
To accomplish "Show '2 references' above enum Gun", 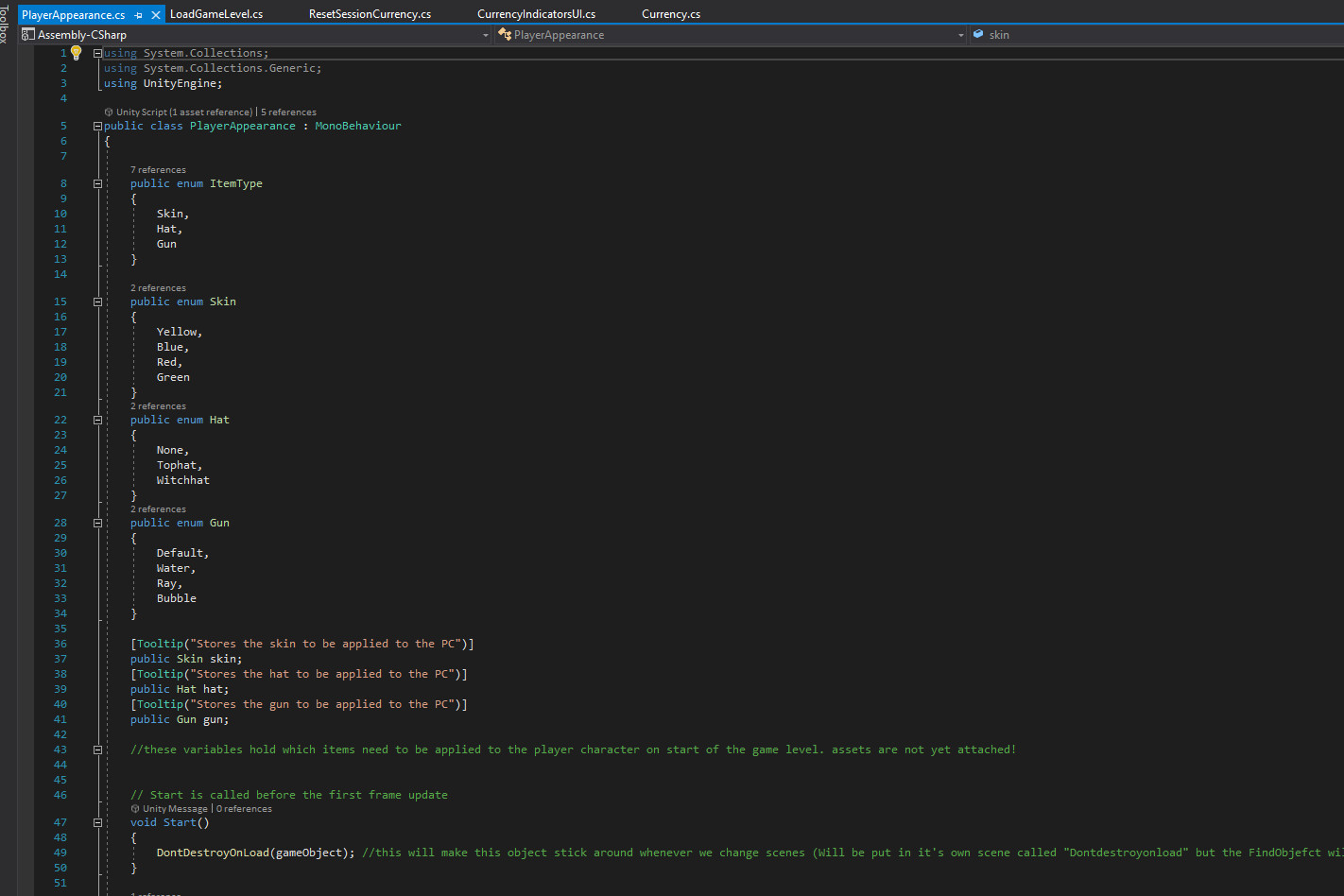I will click(158, 509).
